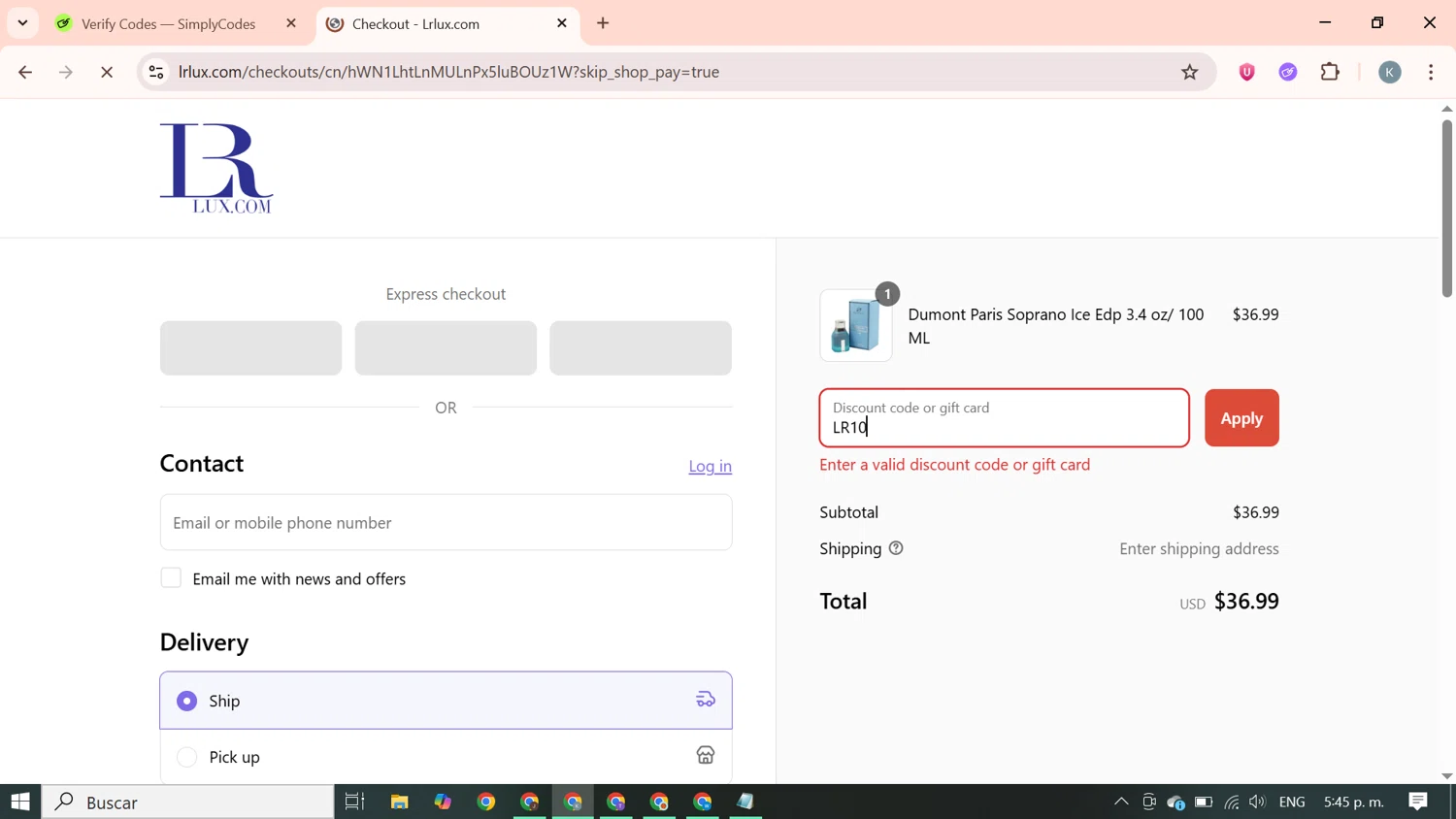Screen dimensions: 1456x819
Task: Select the Ship delivery option
Action: (x=446, y=701)
